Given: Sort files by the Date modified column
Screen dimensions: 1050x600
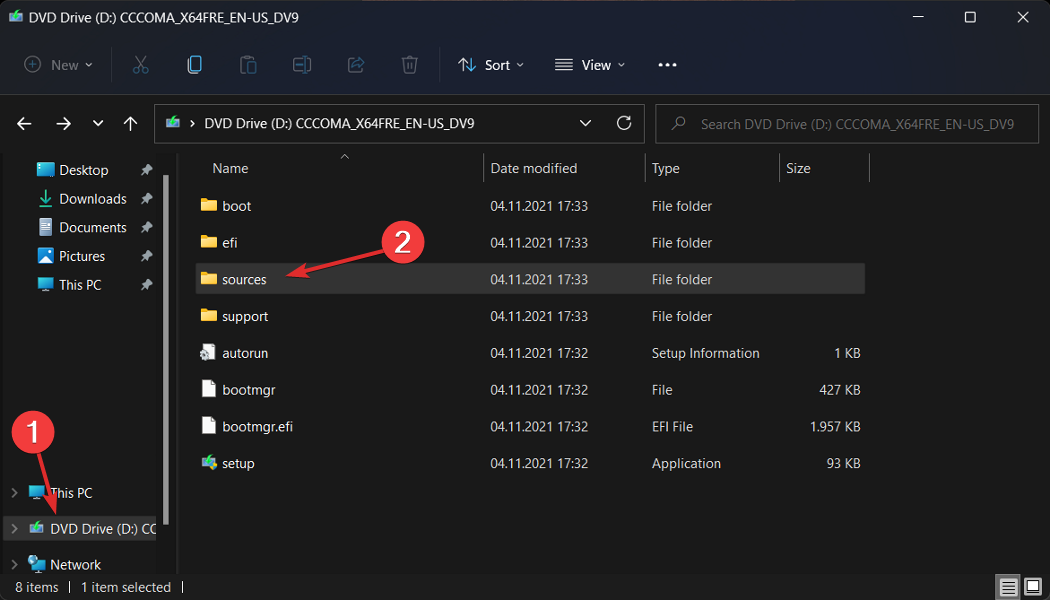Looking at the screenshot, I should 526,168.
